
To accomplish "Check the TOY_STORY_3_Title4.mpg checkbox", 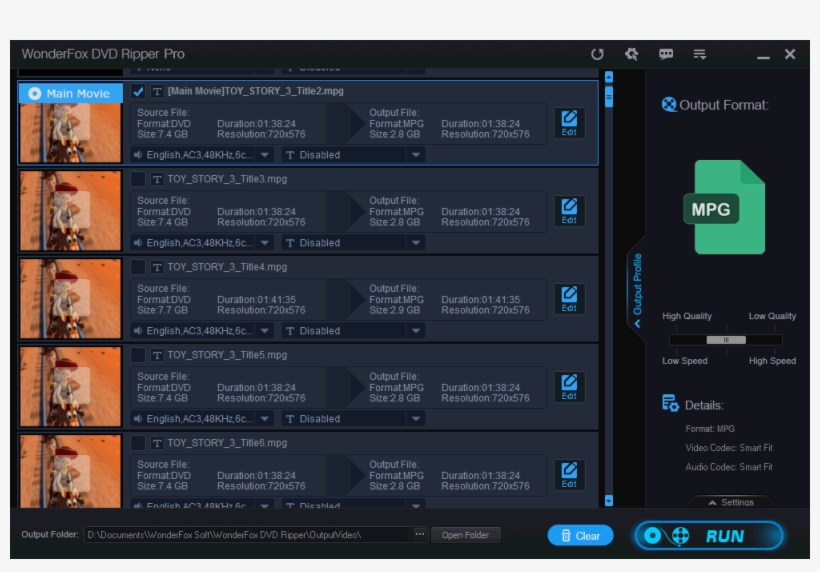I will (138, 267).
